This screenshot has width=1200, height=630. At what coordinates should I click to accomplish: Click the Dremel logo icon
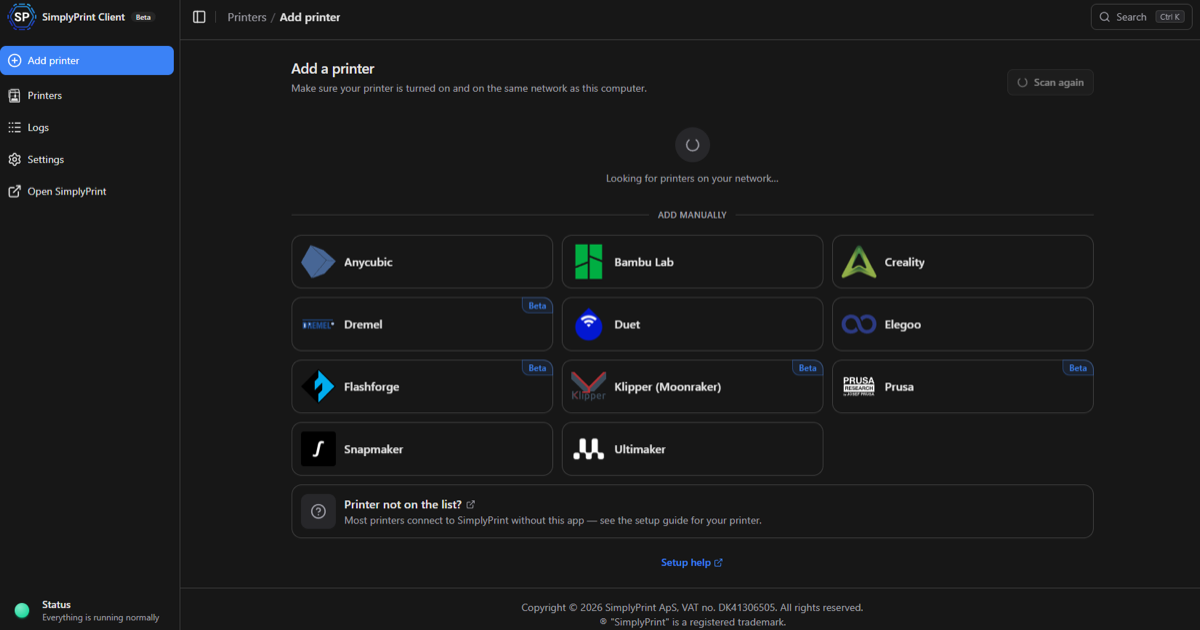click(x=318, y=324)
